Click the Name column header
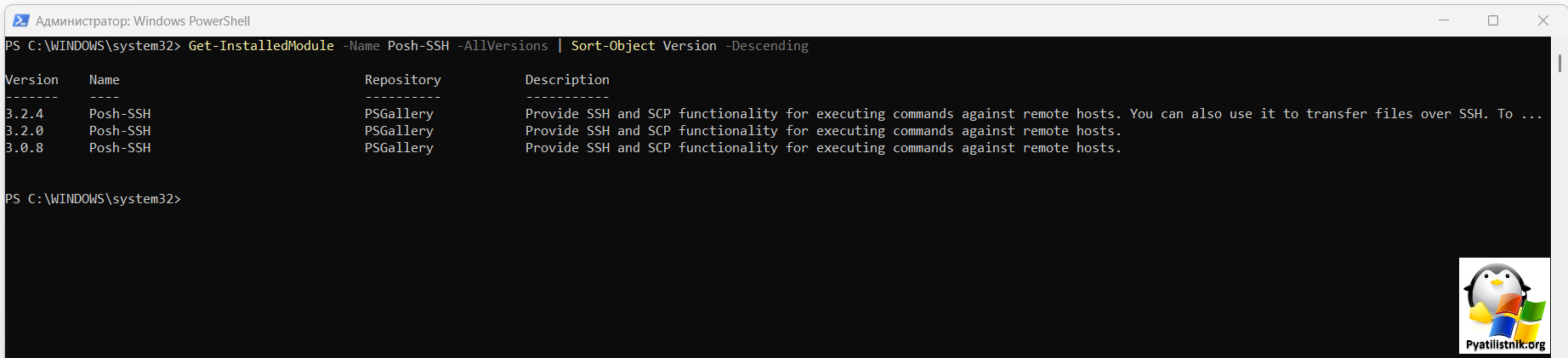 click(x=105, y=80)
